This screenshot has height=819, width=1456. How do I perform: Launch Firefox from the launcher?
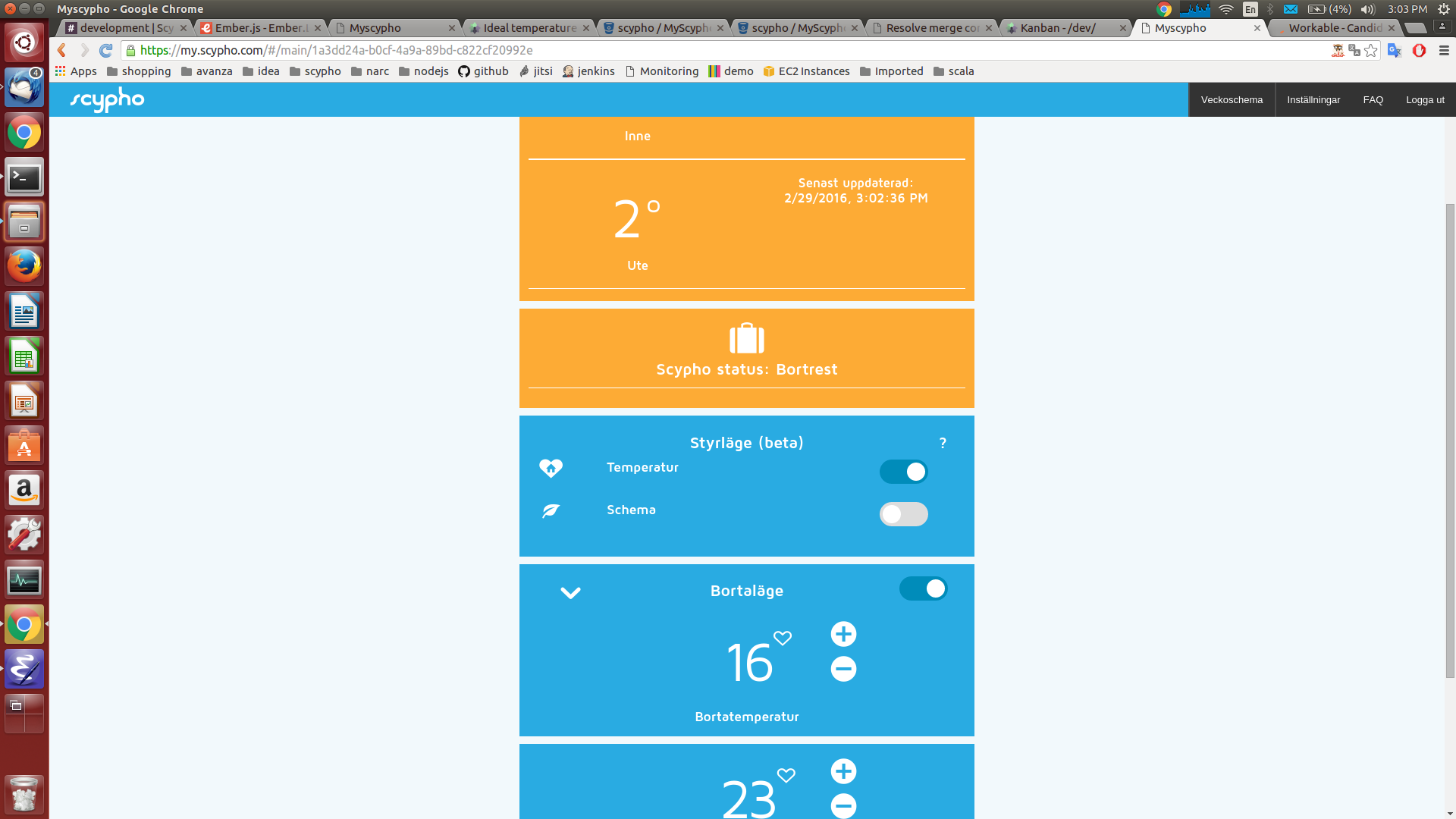click(x=24, y=266)
